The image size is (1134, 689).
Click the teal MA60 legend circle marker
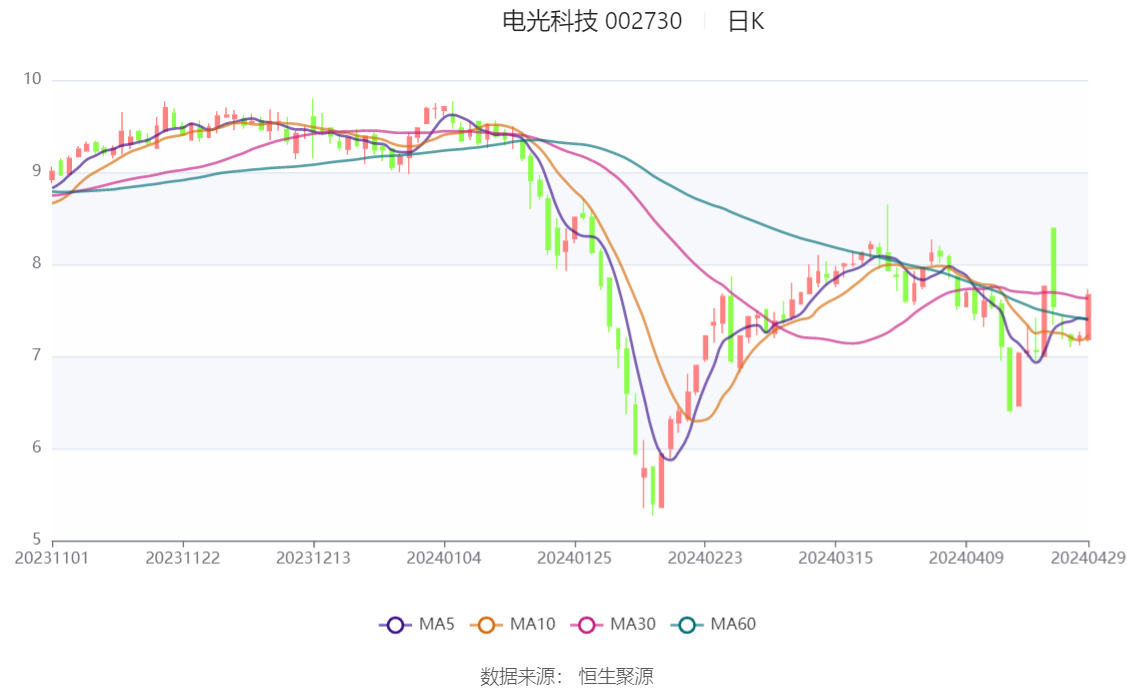point(687,625)
